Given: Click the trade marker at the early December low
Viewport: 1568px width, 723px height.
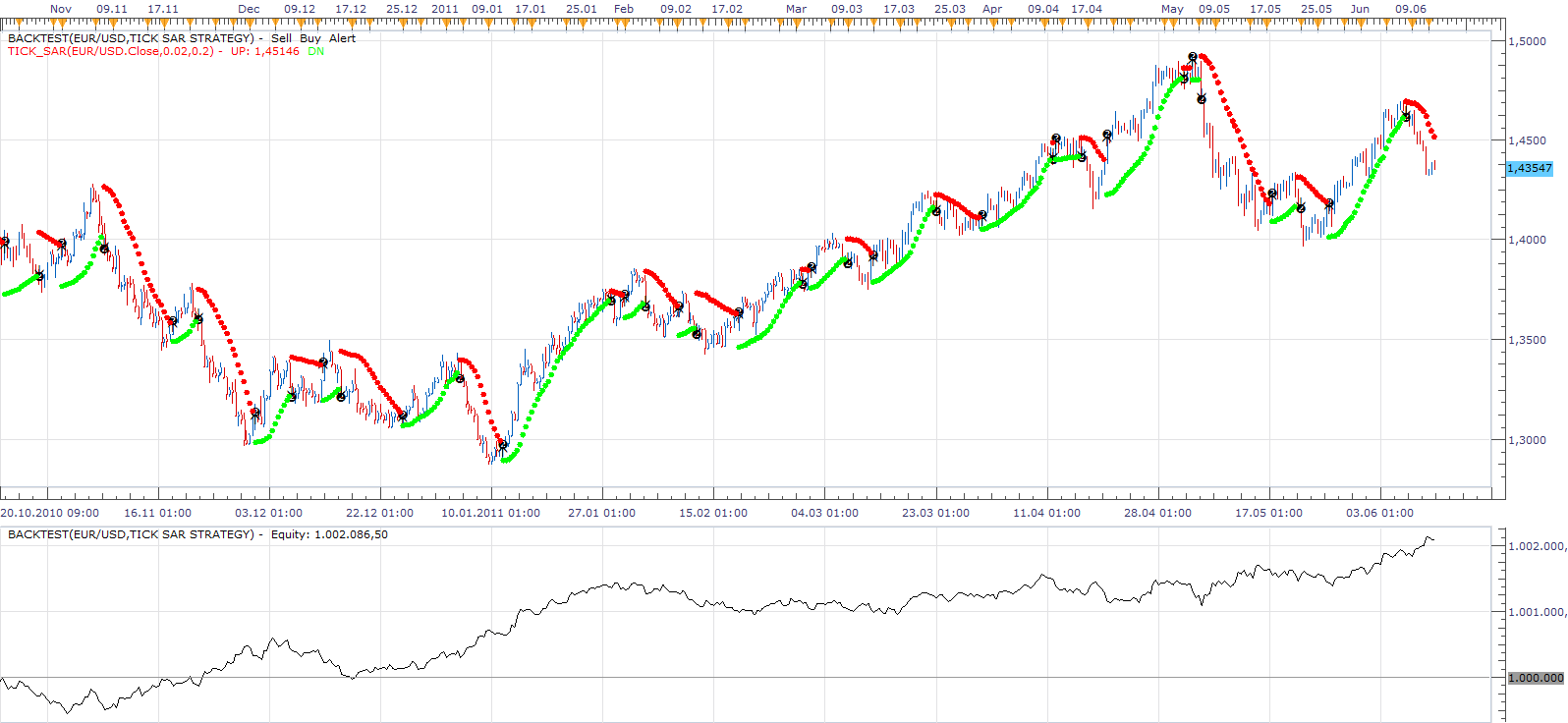Looking at the screenshot, I should [255, 414].
